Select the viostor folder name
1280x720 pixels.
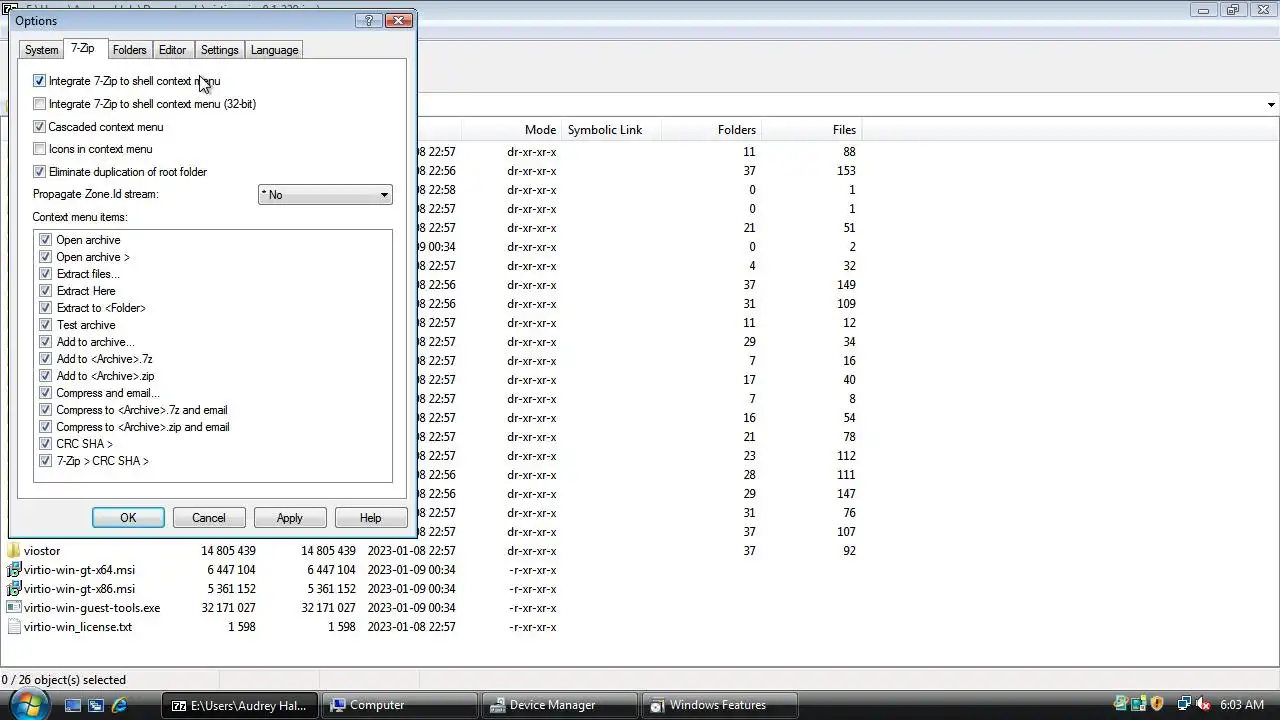click(x=42, y=551)
